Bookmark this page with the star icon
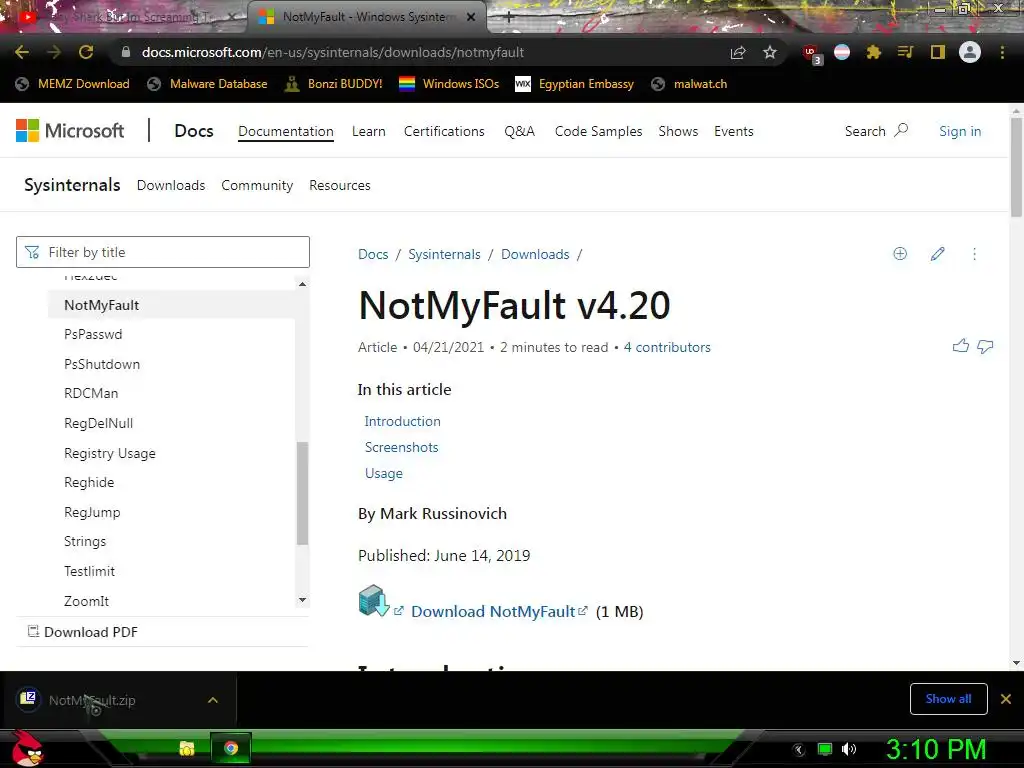 pyautogui.click(x=770, y=52)
